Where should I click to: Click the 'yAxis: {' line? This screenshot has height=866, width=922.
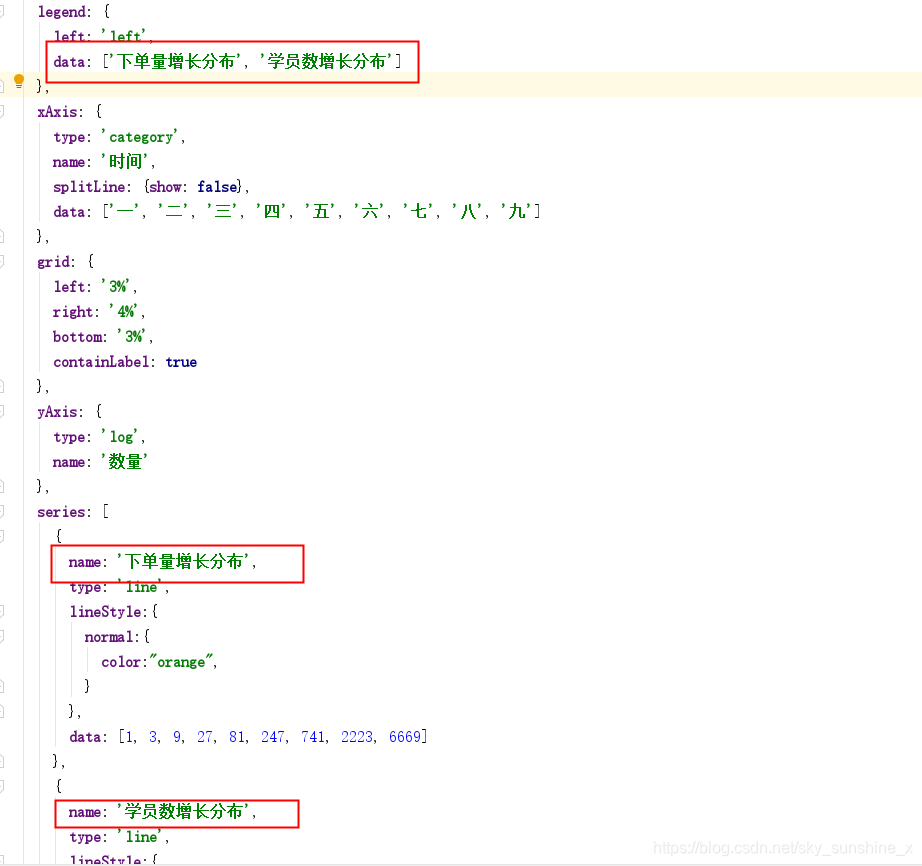[x=70, y=412]
